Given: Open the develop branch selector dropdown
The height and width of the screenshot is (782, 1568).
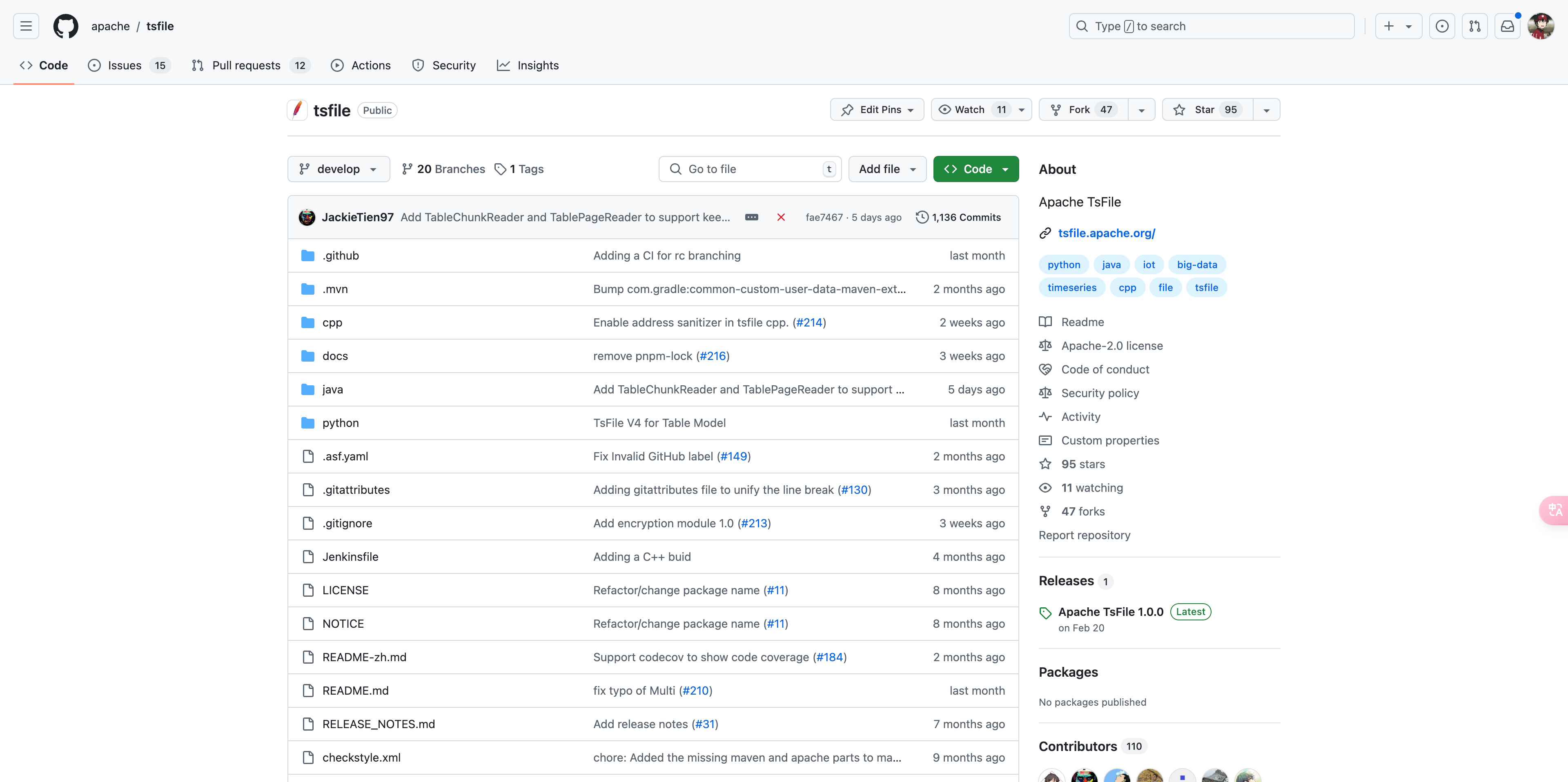Looking at the screenshot, I should [339, 169].
